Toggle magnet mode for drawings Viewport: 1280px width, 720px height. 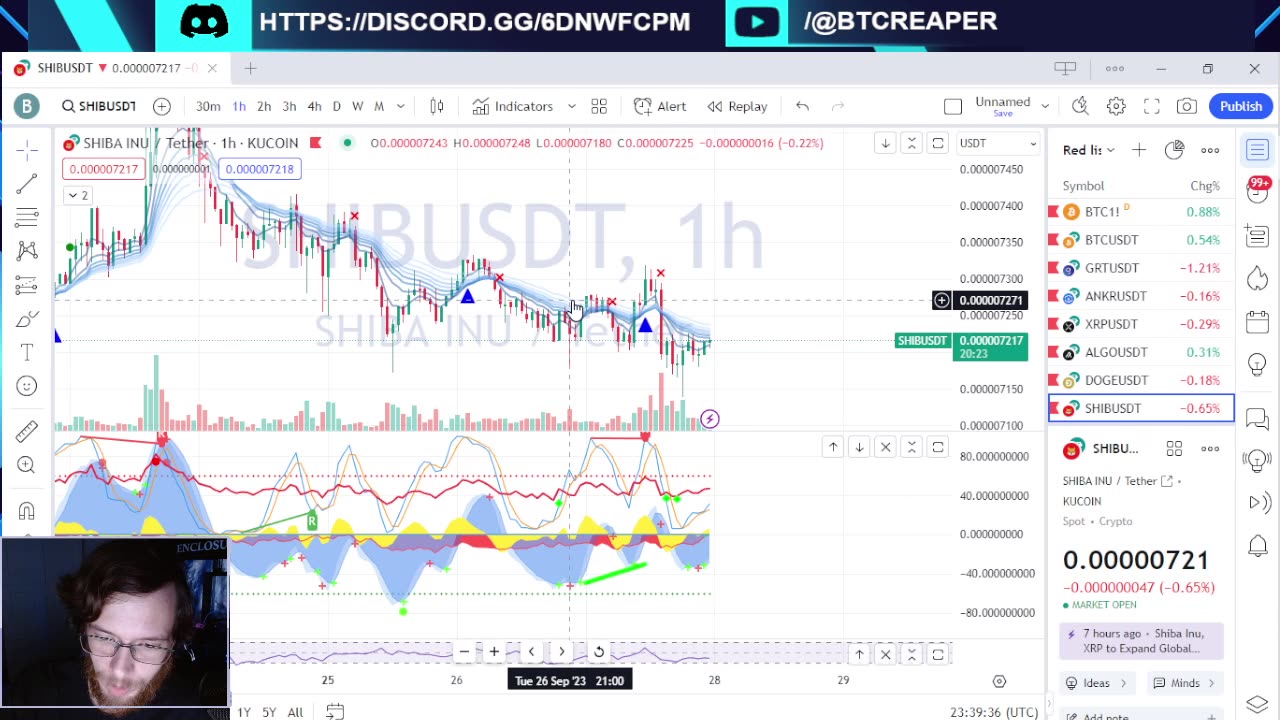(27, 511)
